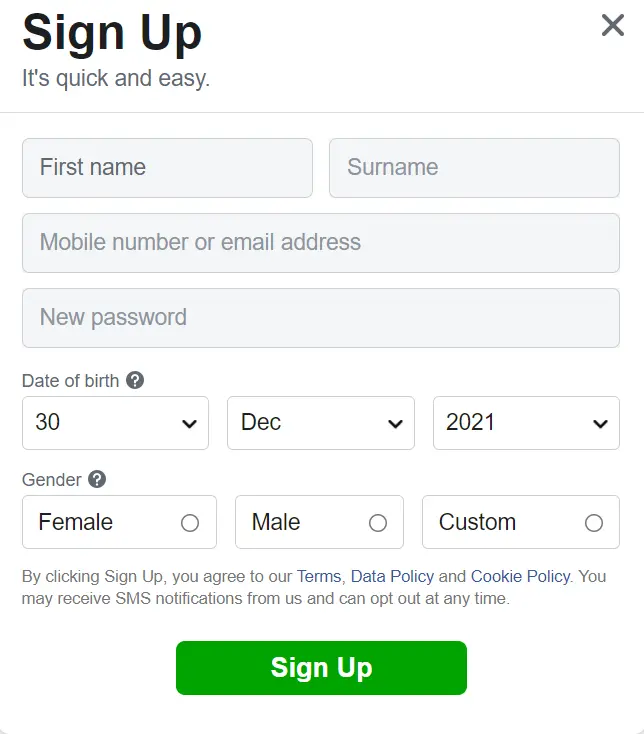Close the Sign Up dialog with X
The height and width of the screenshot is (734, 644).
click(613, 25)
